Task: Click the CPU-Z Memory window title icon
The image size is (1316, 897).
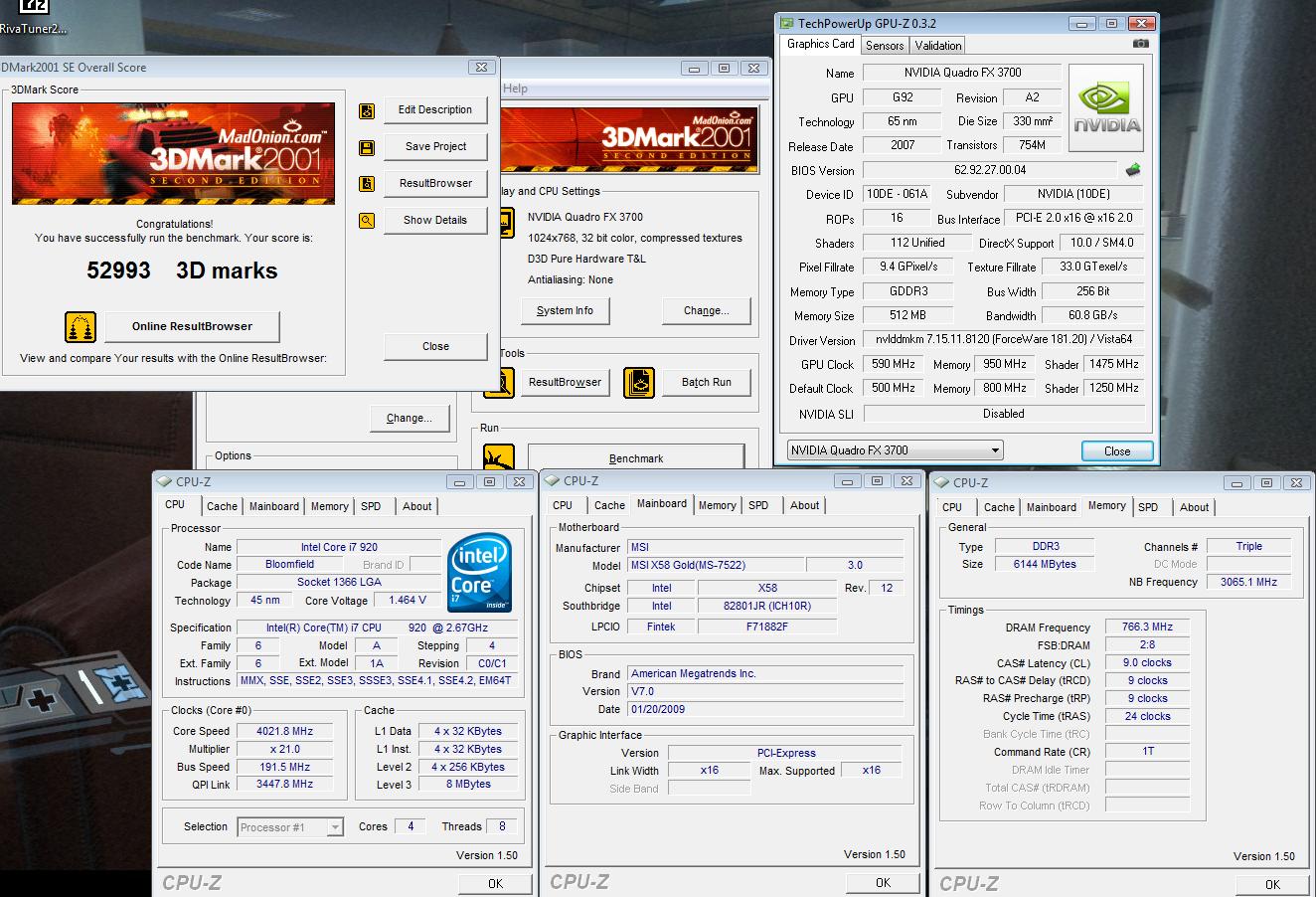Action: click(x=941, y=483)
